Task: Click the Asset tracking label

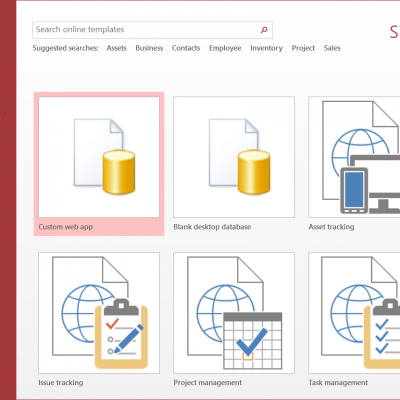Action: pyautogui.click(x=331, y=227)
